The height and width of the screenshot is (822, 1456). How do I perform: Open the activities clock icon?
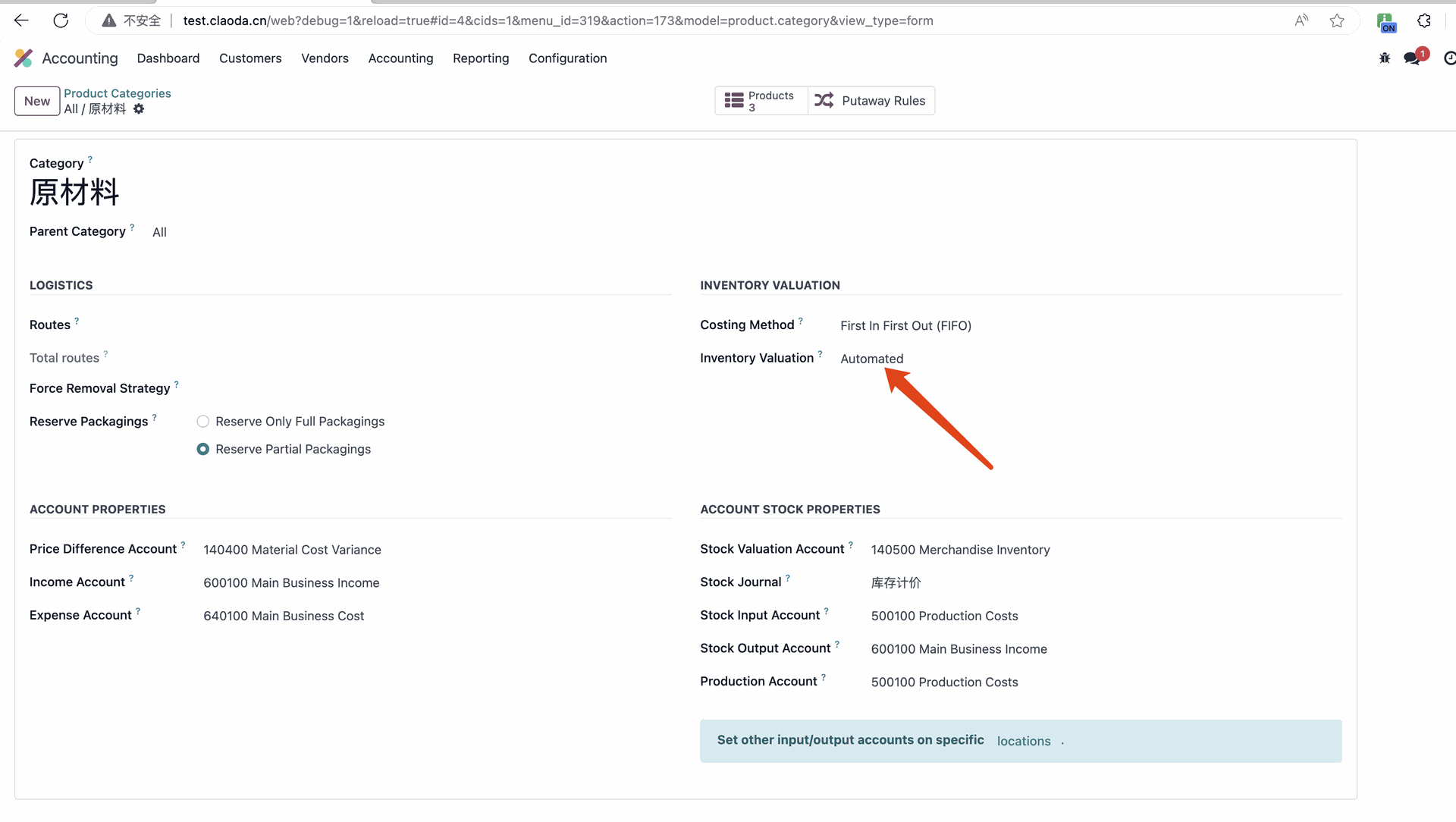[x=1449, y=58]
